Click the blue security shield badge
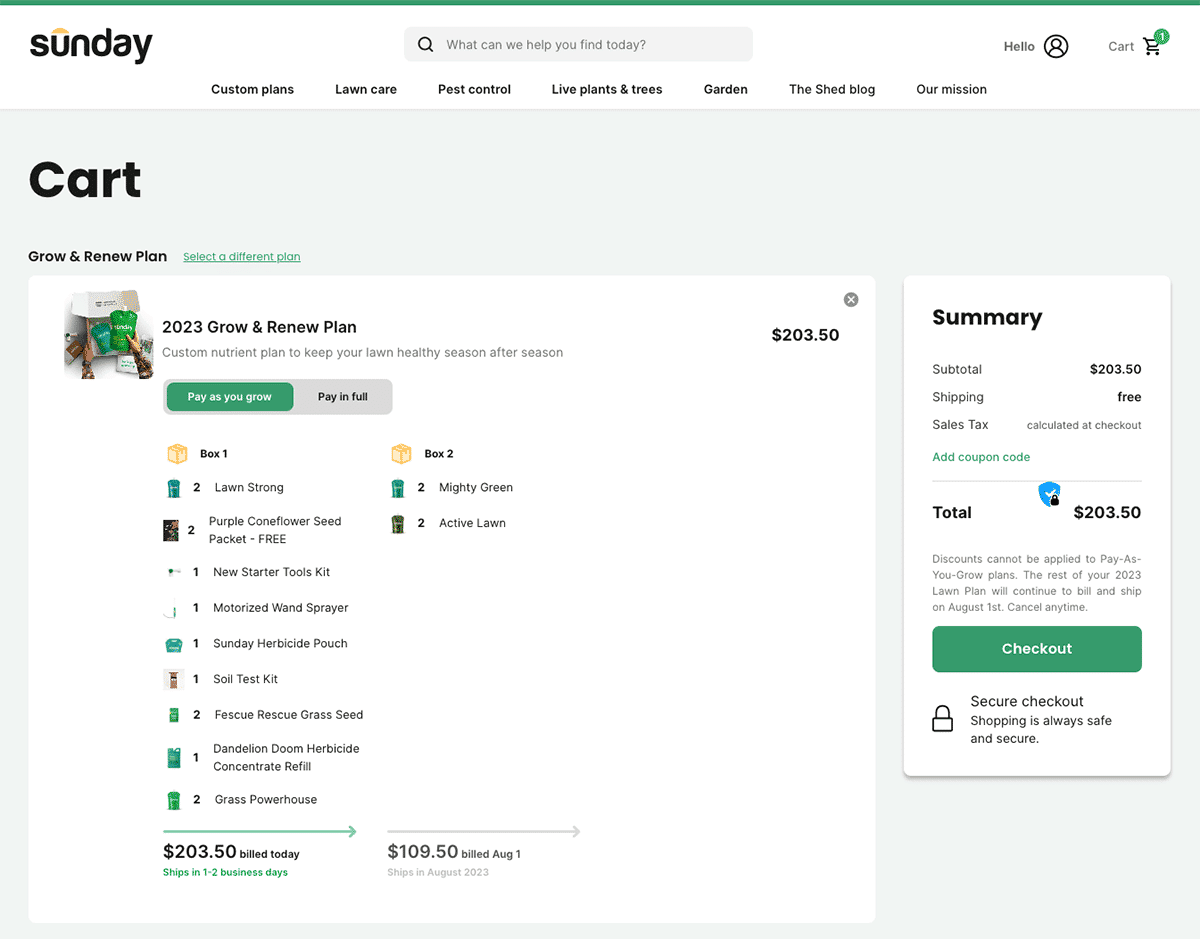 1049,494
